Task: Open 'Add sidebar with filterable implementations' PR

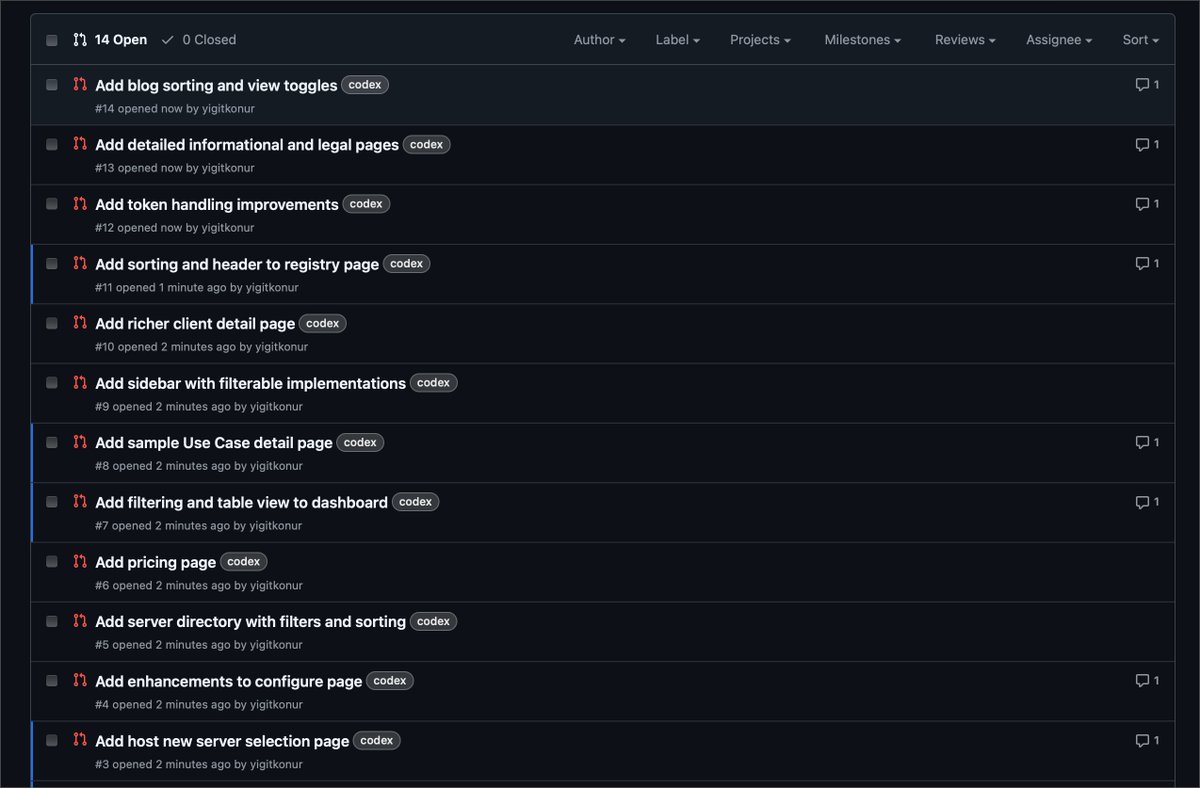Action: click(x=250, y=384)
